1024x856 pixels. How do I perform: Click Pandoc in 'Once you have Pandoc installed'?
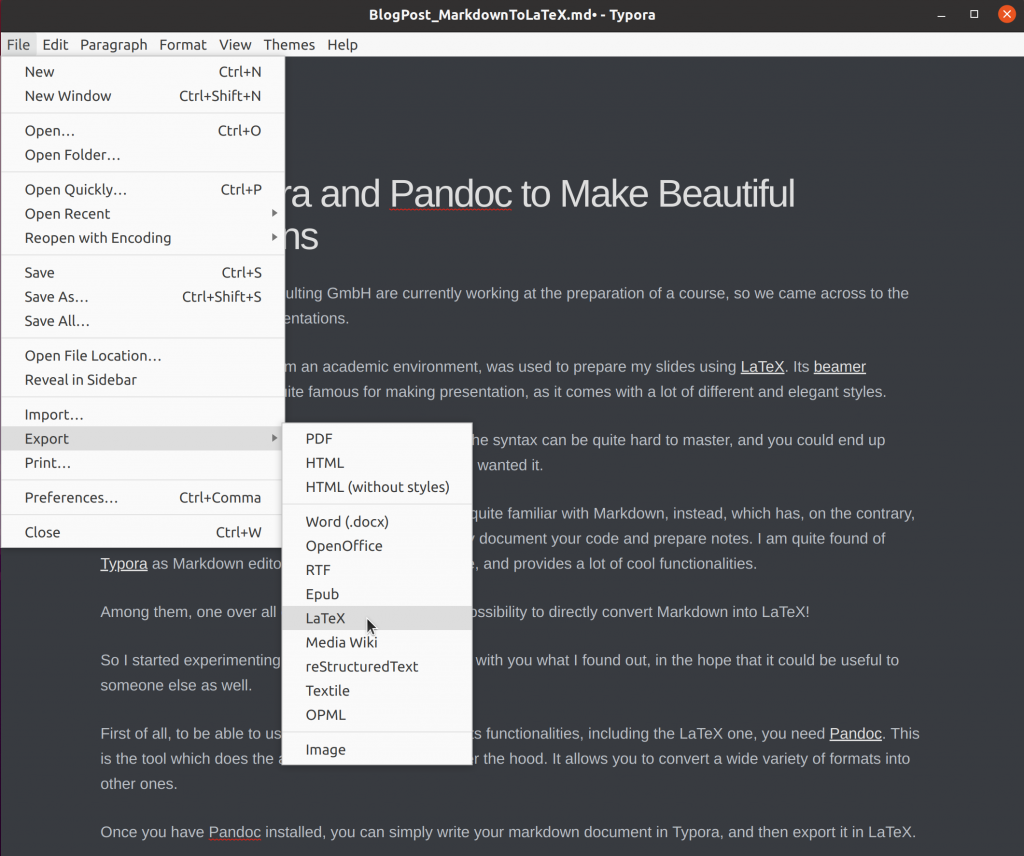click(234, 832)
